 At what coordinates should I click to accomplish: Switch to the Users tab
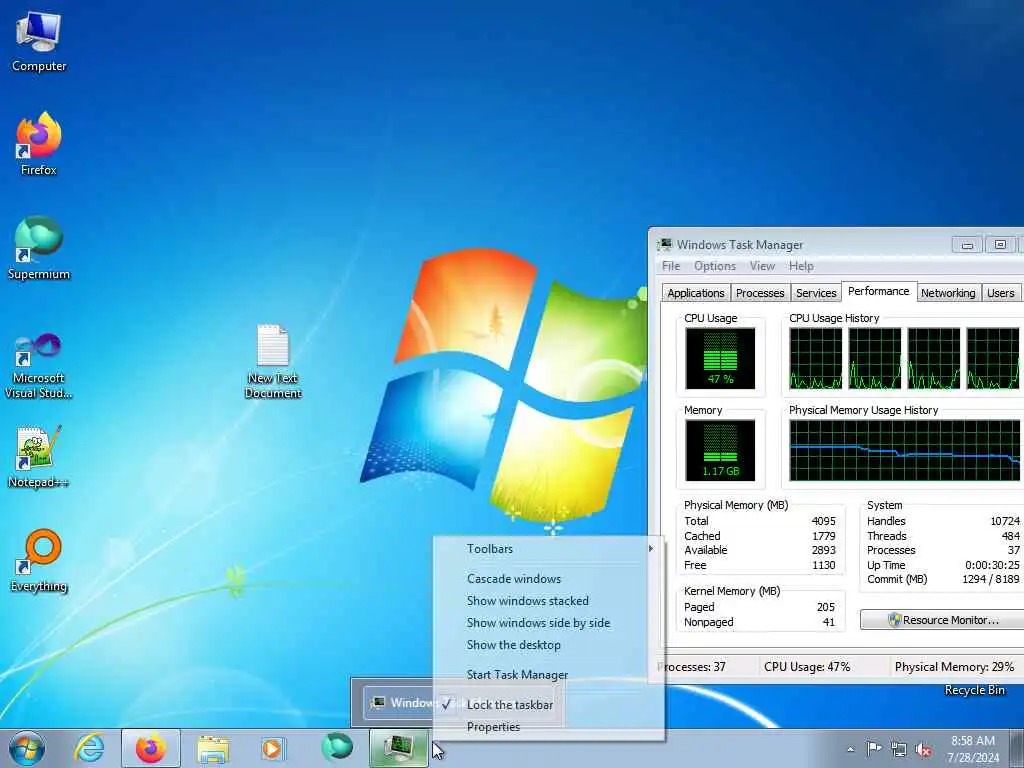click(1000, 293)
